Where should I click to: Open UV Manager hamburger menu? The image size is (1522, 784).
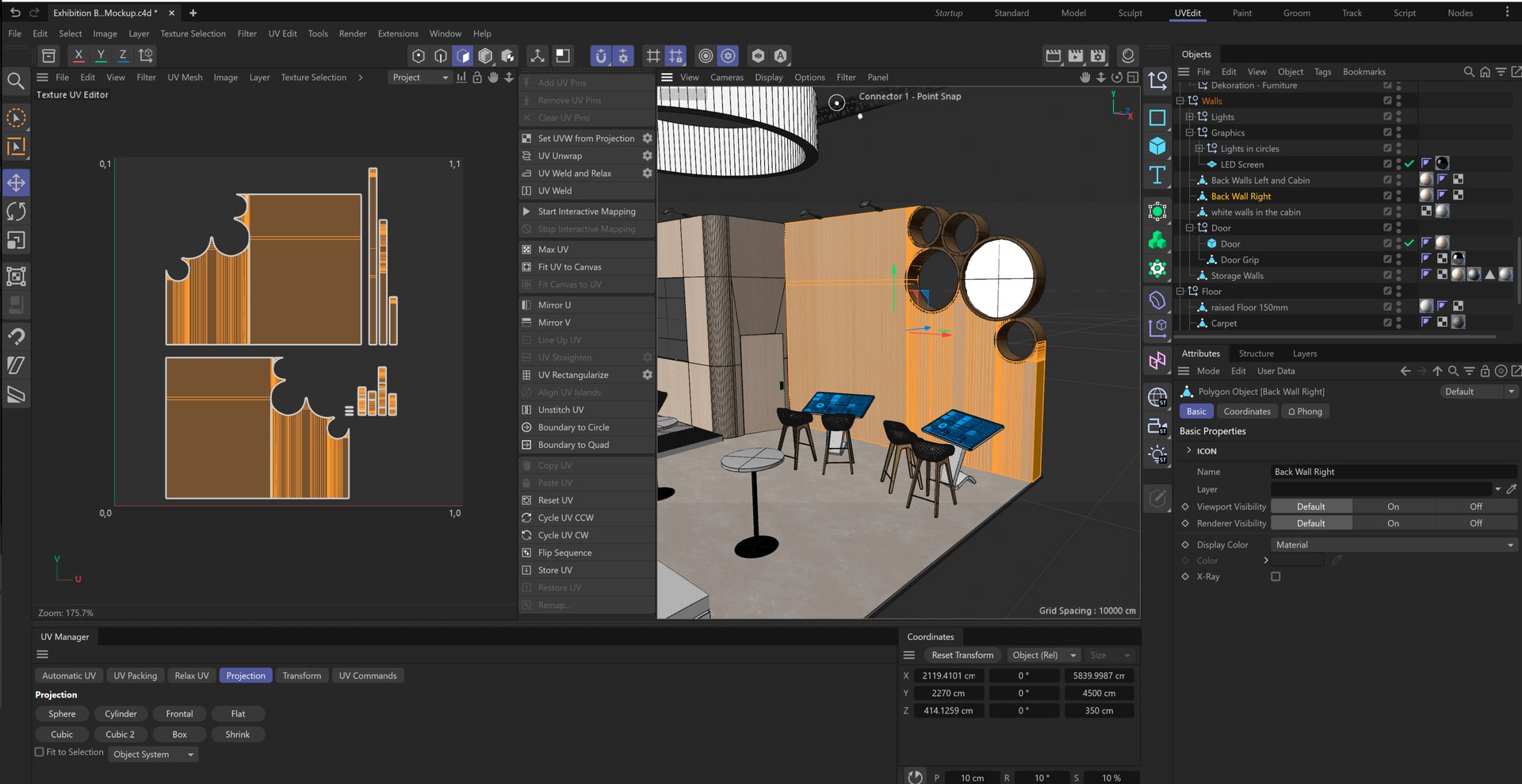tap(43, 655)
